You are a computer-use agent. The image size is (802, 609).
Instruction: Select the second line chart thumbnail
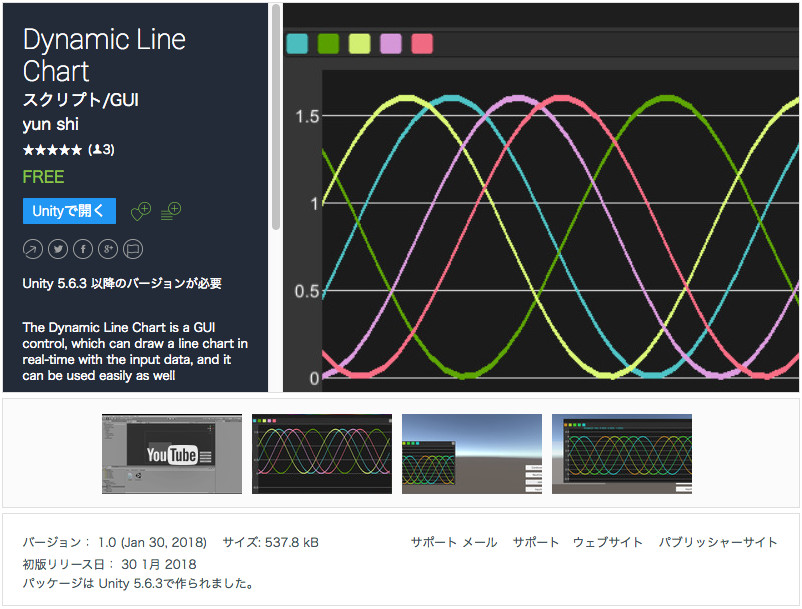(x=322, y=454)
